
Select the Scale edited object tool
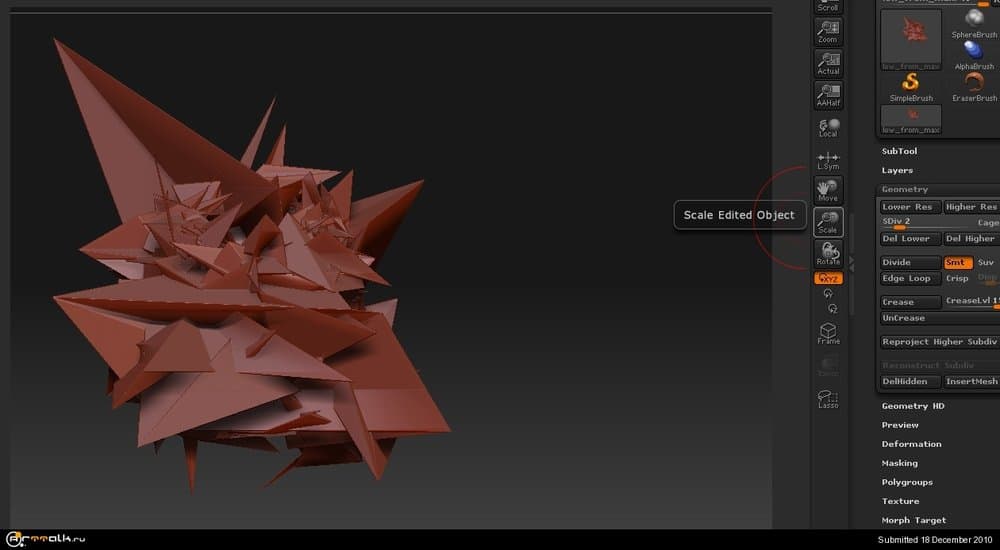(828, 221)
